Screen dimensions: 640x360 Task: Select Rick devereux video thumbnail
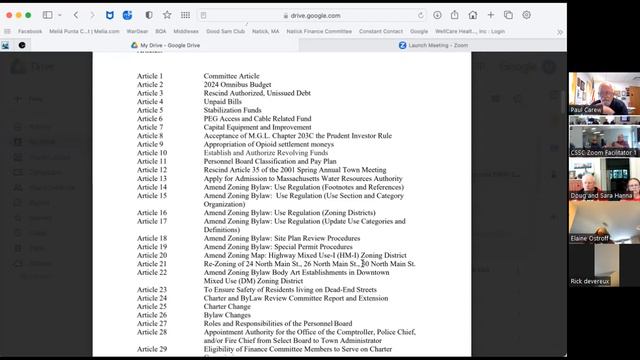click(604, 265)
